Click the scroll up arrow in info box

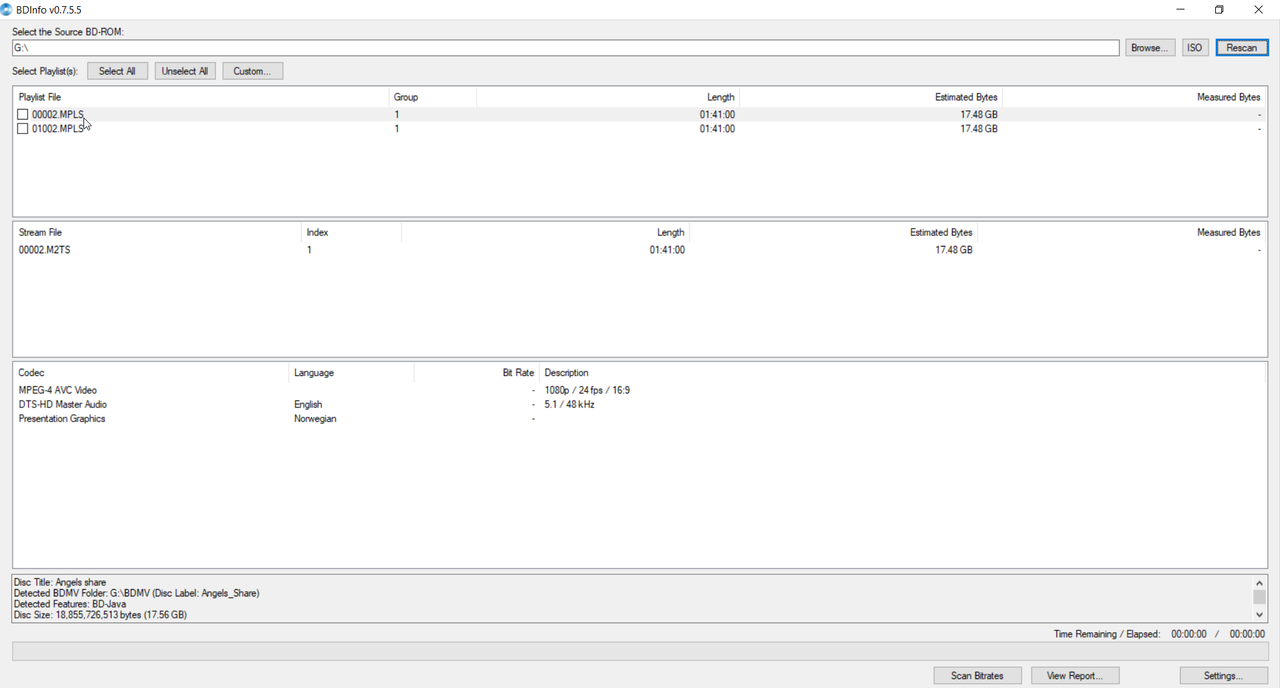coord(1259,583)
